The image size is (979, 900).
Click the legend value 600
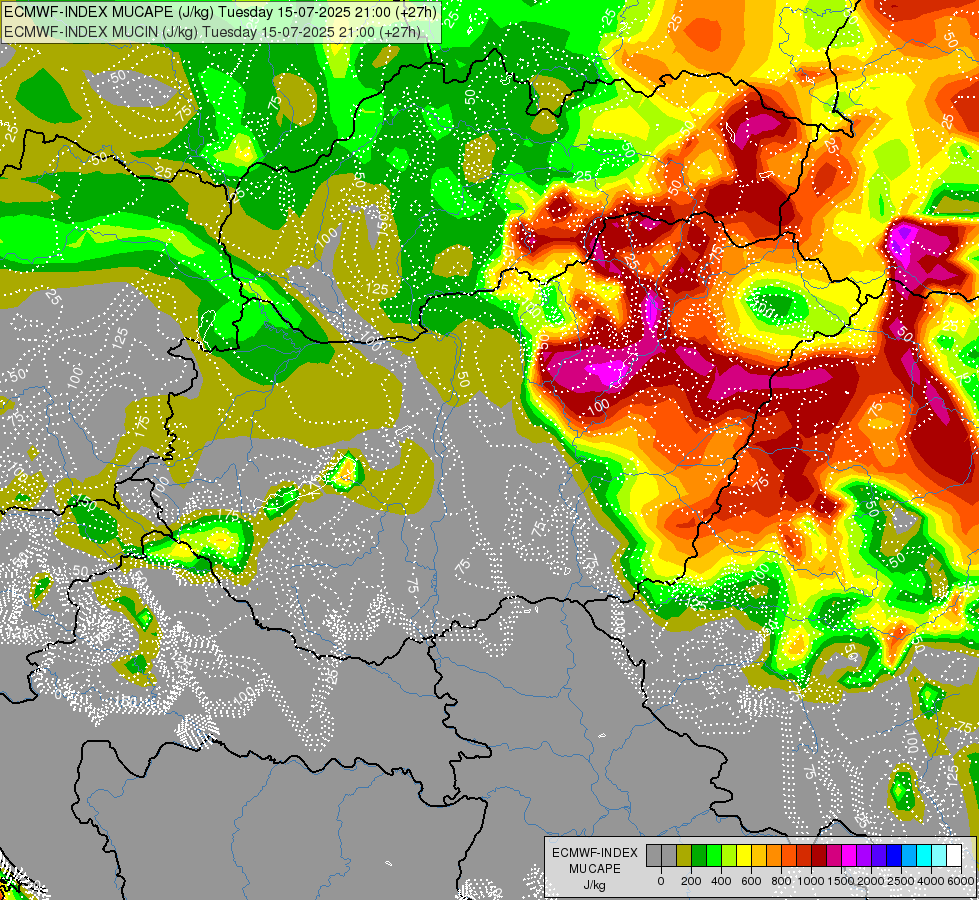[x=751, y=881]
